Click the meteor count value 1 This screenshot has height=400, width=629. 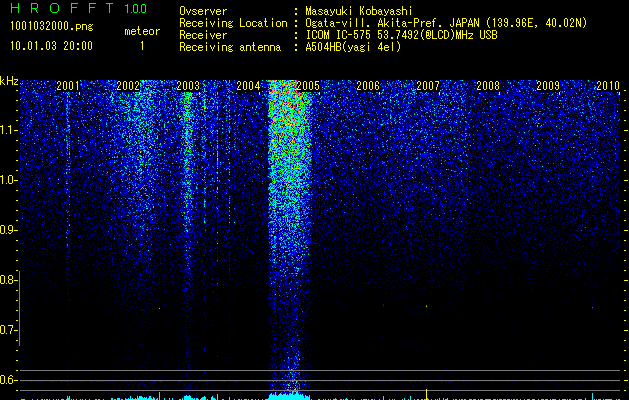click(142, 46)
